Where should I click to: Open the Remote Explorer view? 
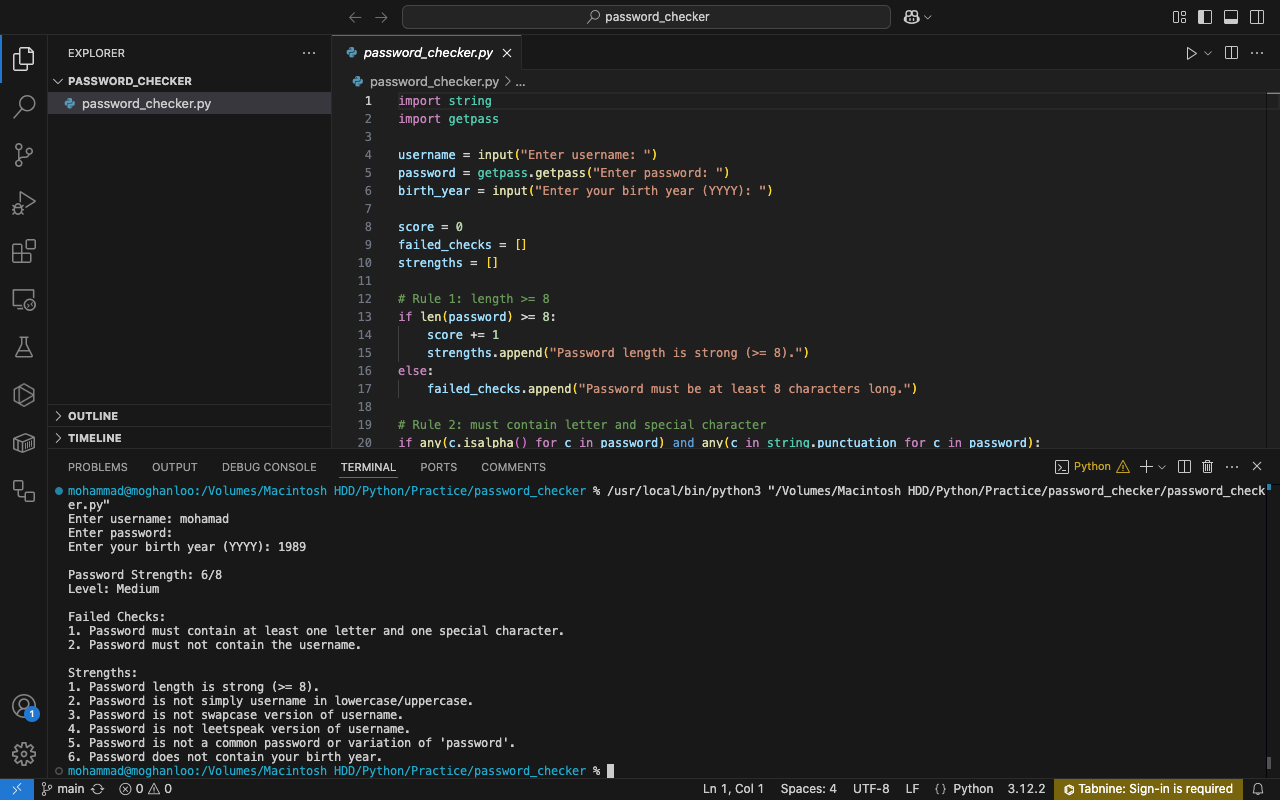click(x=24, y=299)
